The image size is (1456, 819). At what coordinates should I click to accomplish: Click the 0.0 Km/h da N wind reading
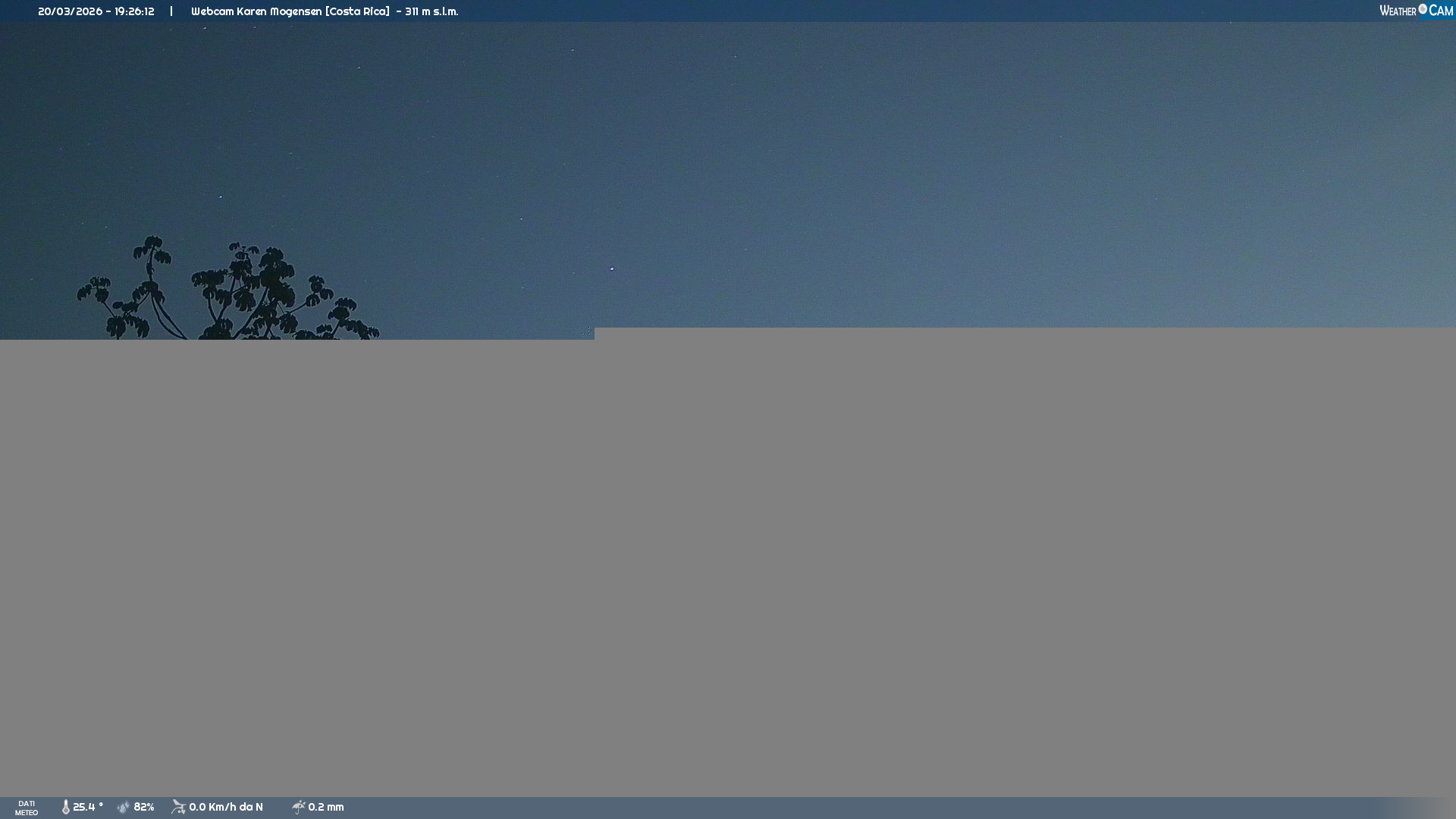click(x=226, y=807)
